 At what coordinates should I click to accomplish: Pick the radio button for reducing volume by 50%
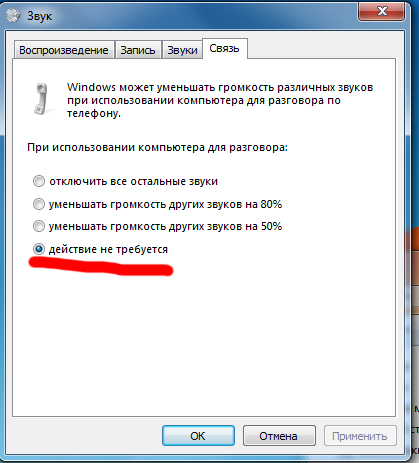pyautogui.click(x=39, y=226)
